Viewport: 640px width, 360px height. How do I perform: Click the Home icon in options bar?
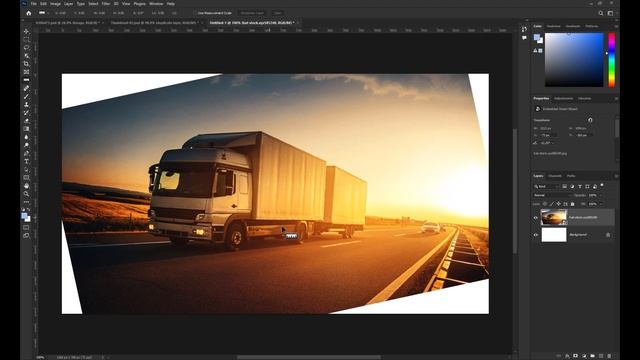[x=29, y=13]
